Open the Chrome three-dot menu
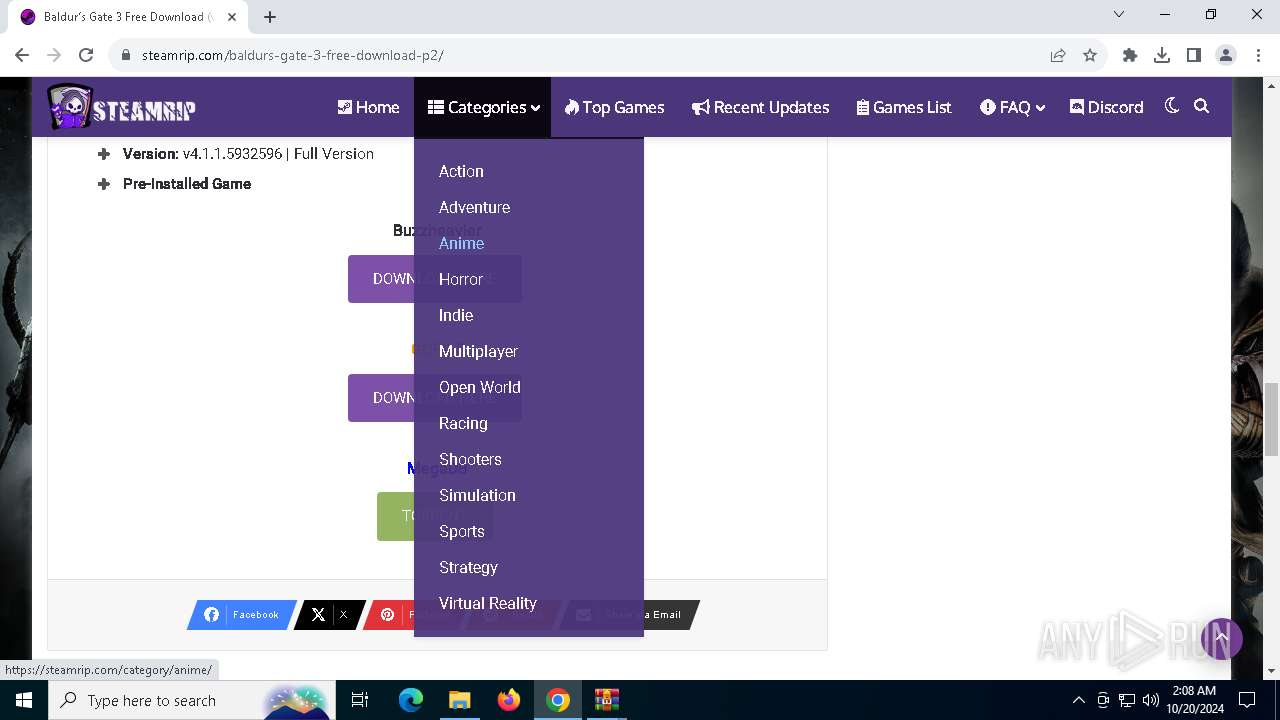Viewport: 1280px width, 720px height. [x=1258, y=55]
